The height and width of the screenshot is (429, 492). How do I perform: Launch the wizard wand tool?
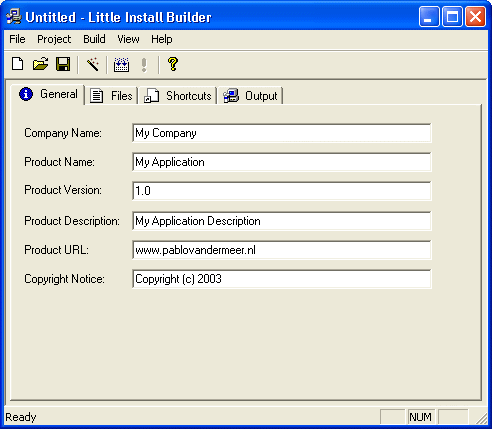click(93, 64)
